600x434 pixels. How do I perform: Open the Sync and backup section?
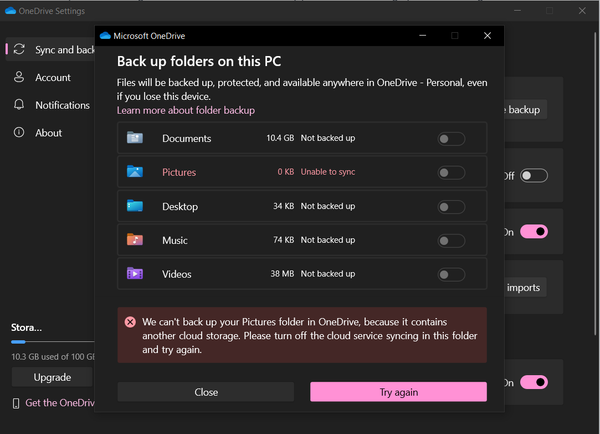(52, 49)
